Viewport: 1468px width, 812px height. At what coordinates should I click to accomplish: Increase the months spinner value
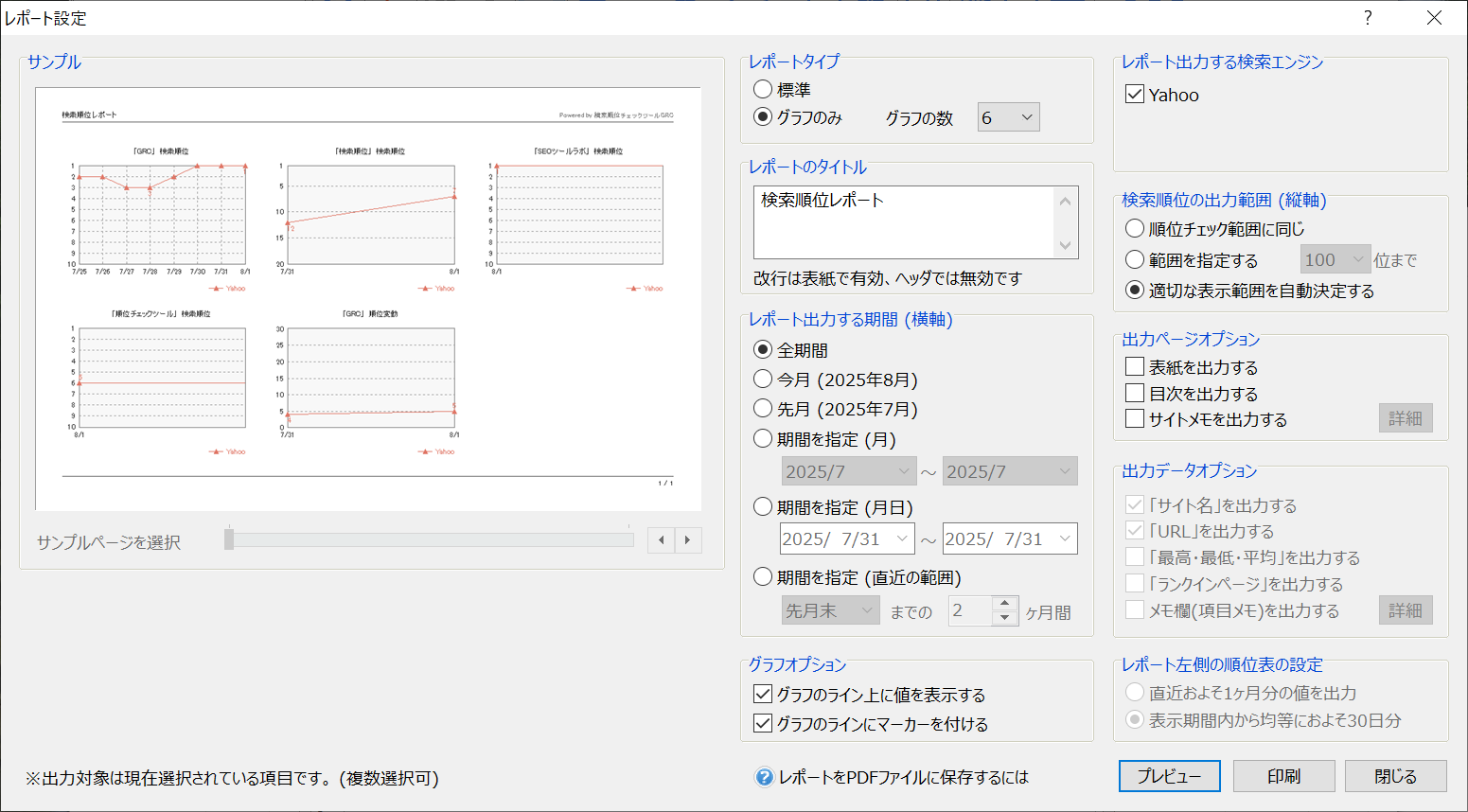pyautogui.click(x=1005, y=604)
